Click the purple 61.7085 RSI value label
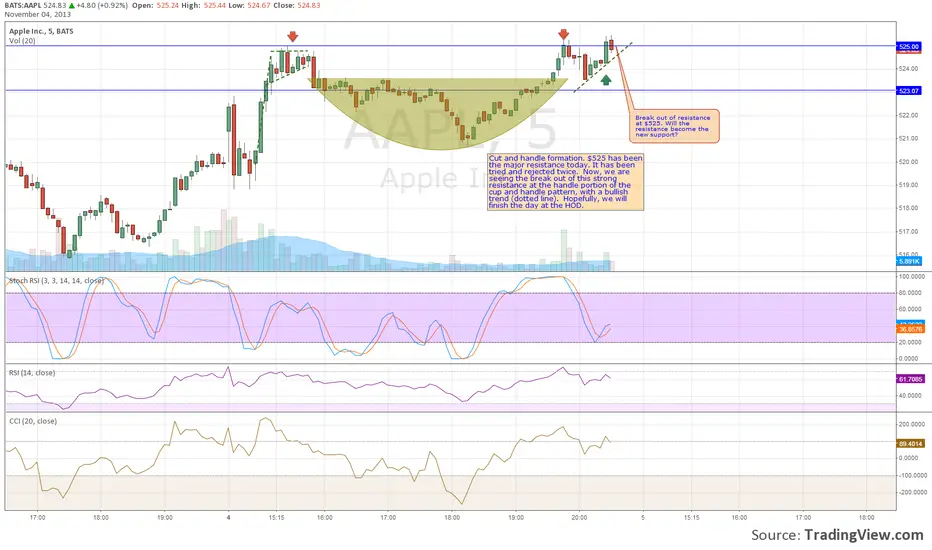932x550 pixels. pyautogui.click(x=910, y=379)
